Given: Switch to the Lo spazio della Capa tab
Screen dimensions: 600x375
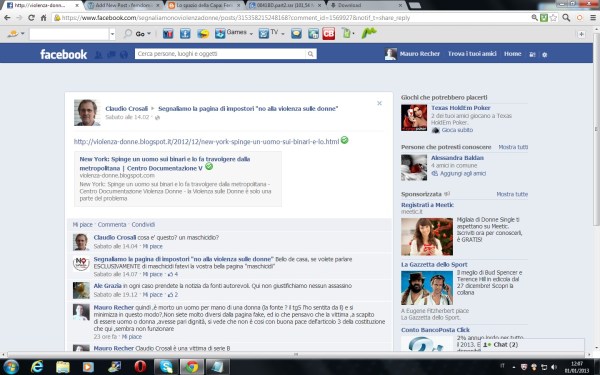Looking at the screenshot, I should coord(205,5).
